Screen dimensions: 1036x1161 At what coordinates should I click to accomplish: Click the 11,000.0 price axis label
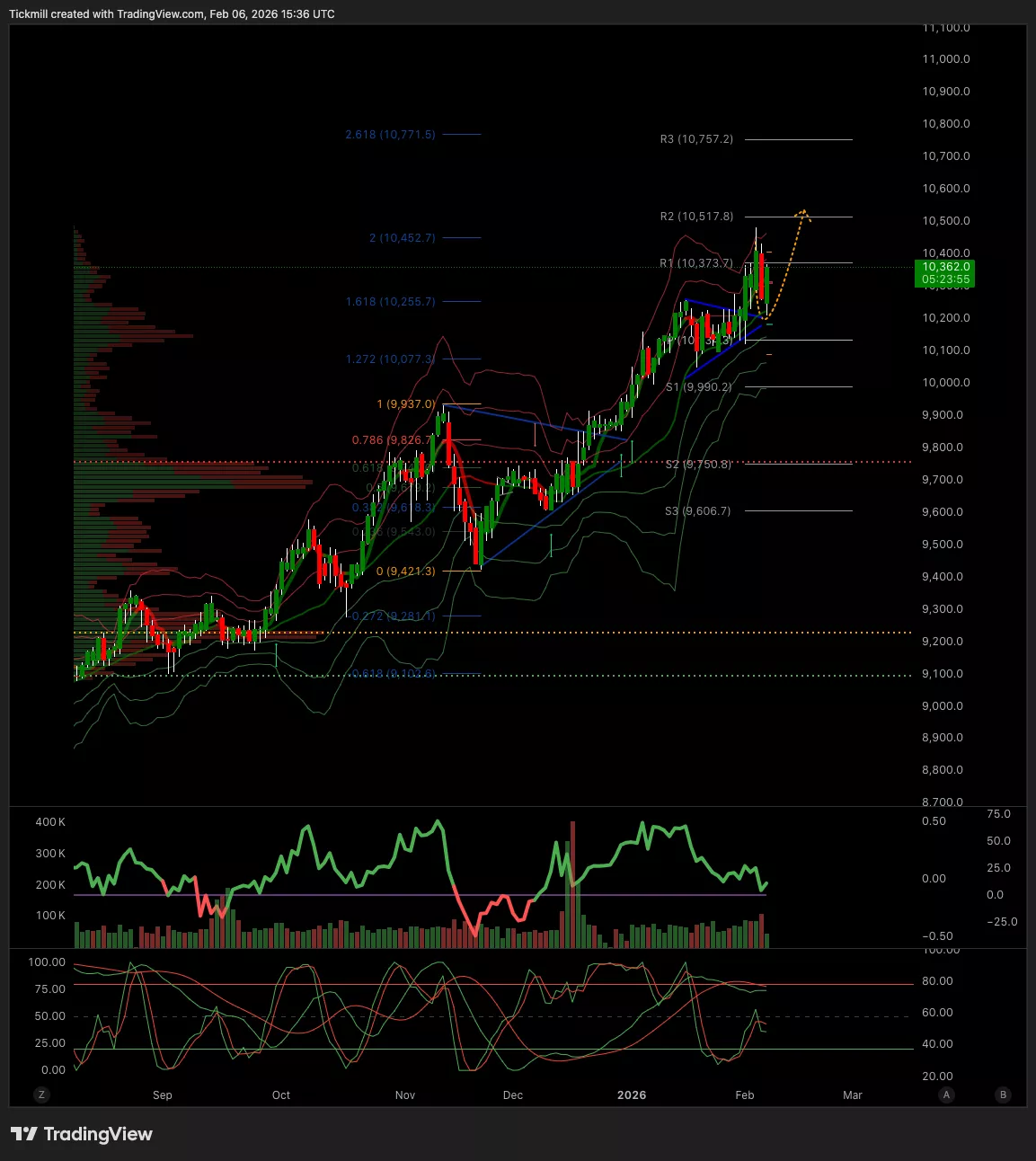point(946,59)
